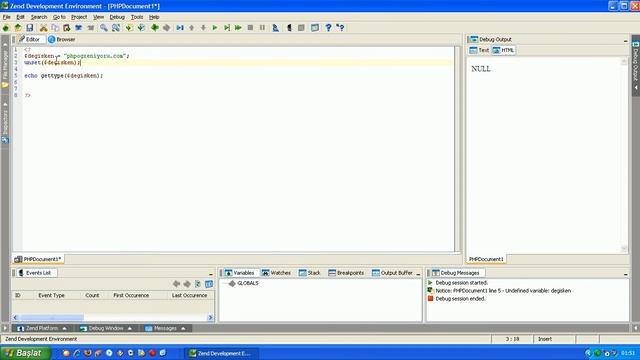Image resolution: width=640 pixels, height=360 pixels.
Task: Minimize the Debug Messages panel
Action: click(625, 274)
